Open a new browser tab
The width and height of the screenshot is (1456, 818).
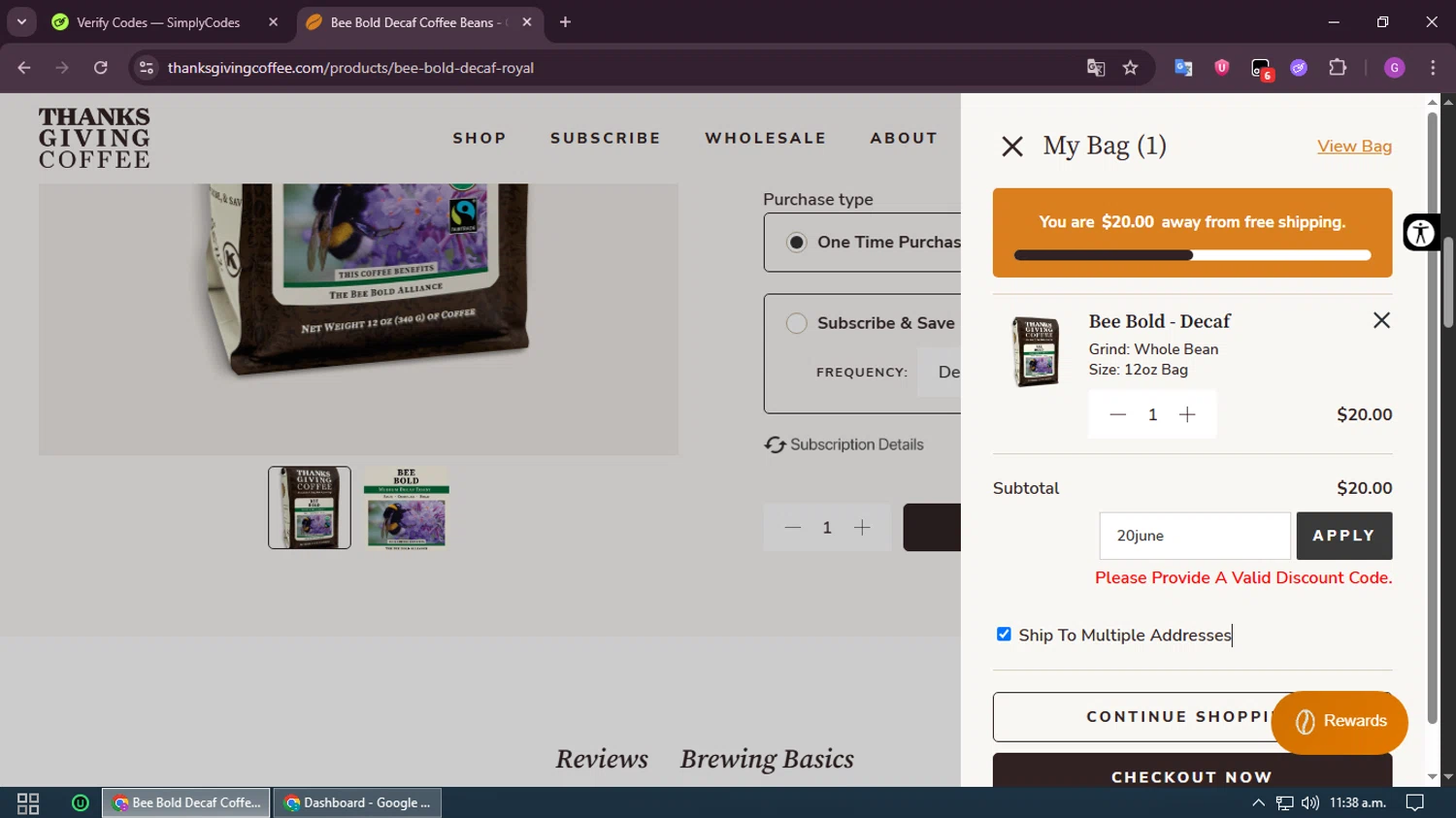(565, 22)
